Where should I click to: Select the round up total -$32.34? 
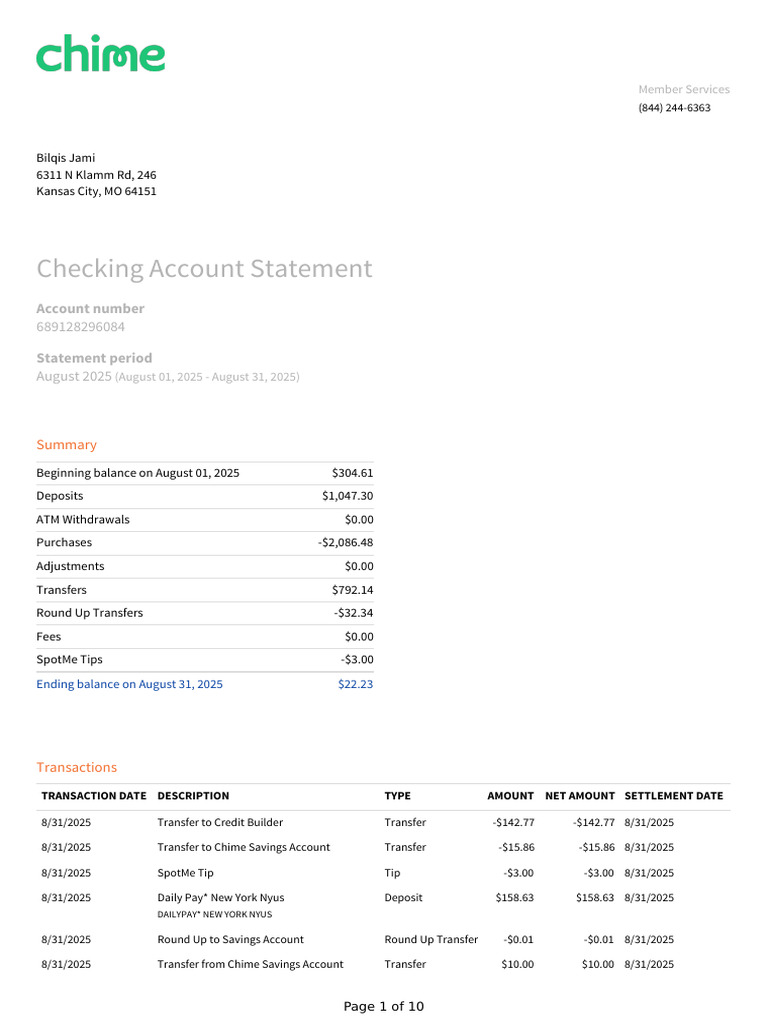tap(353, 613)
